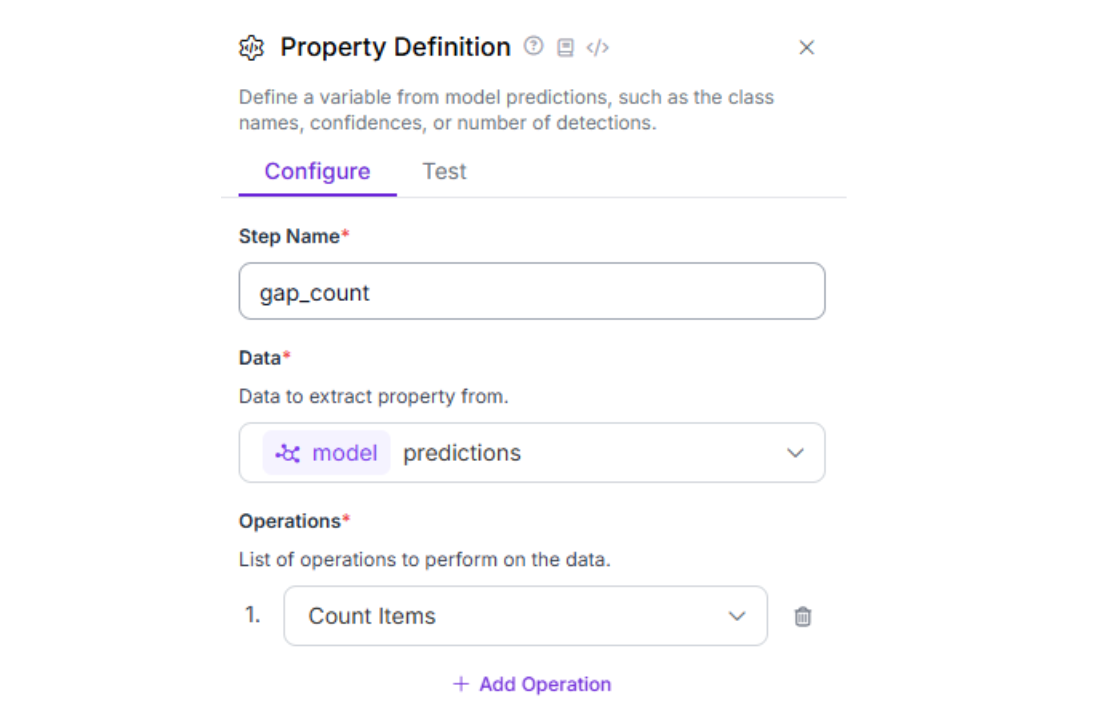Show the JSON code view icon

pos(597,47)
